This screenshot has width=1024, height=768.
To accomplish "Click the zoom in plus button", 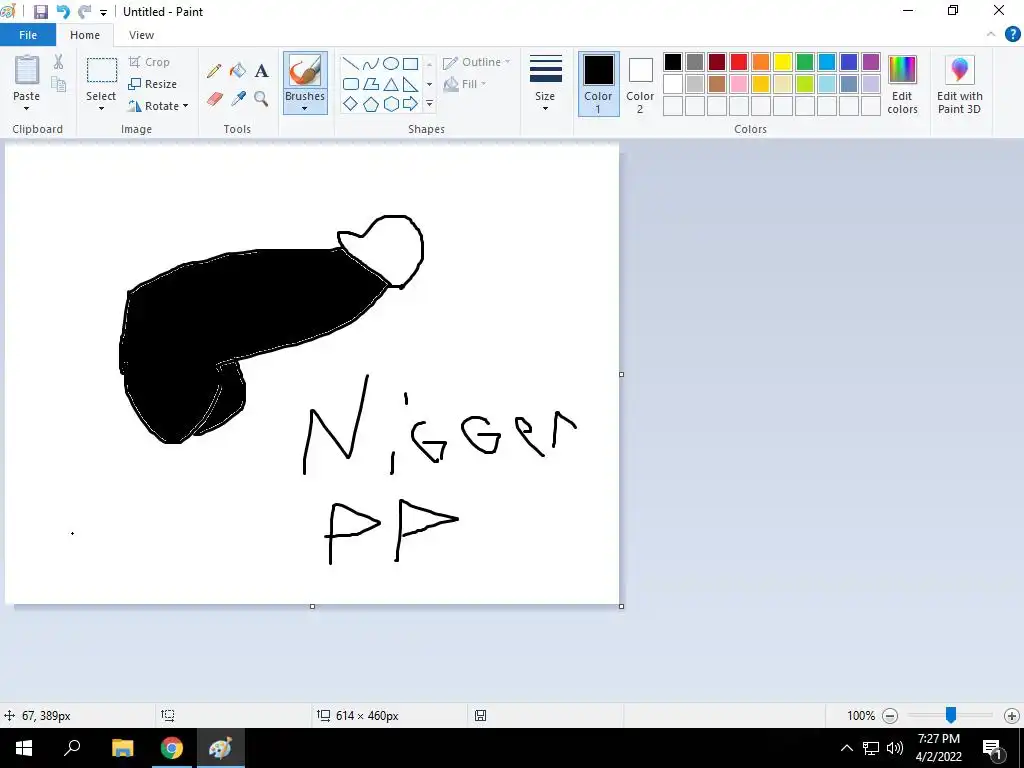I will 1012,716.
